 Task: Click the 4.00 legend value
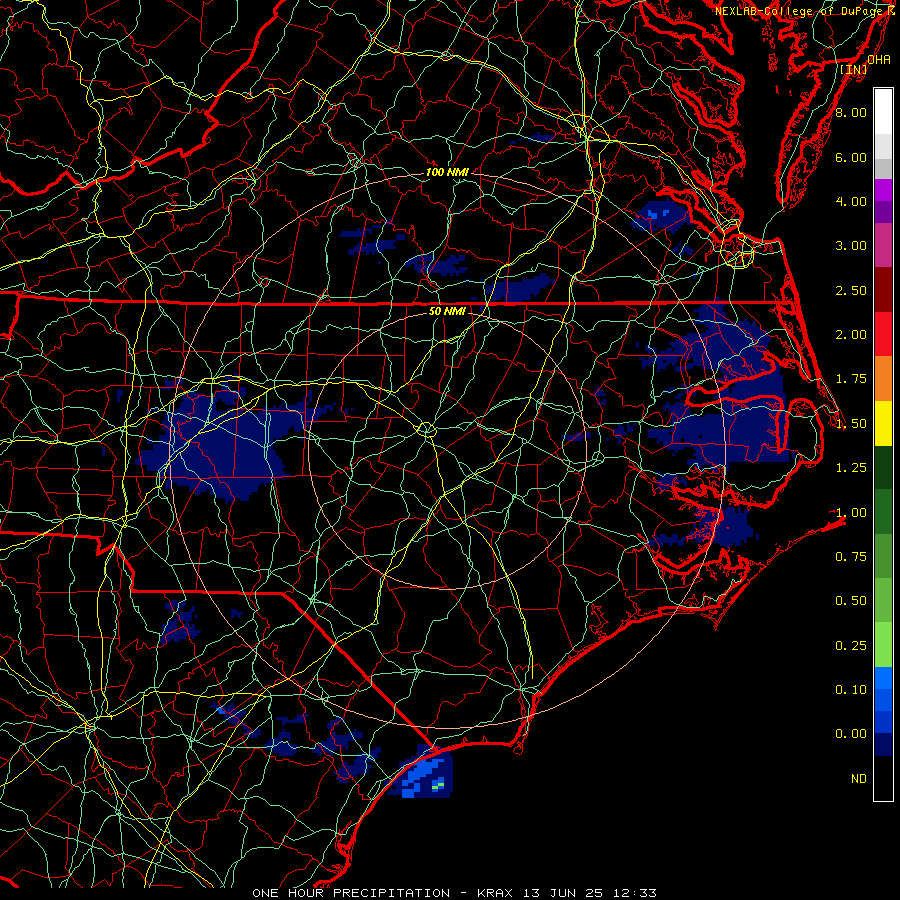851,201
